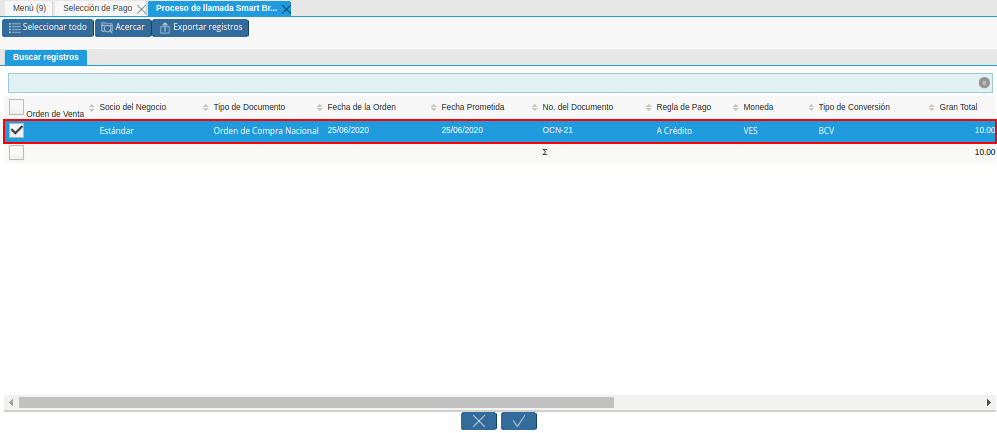This screenshot has height=433, width=997.
Task: Close the Selección de Pago tab
Action: 141,10
